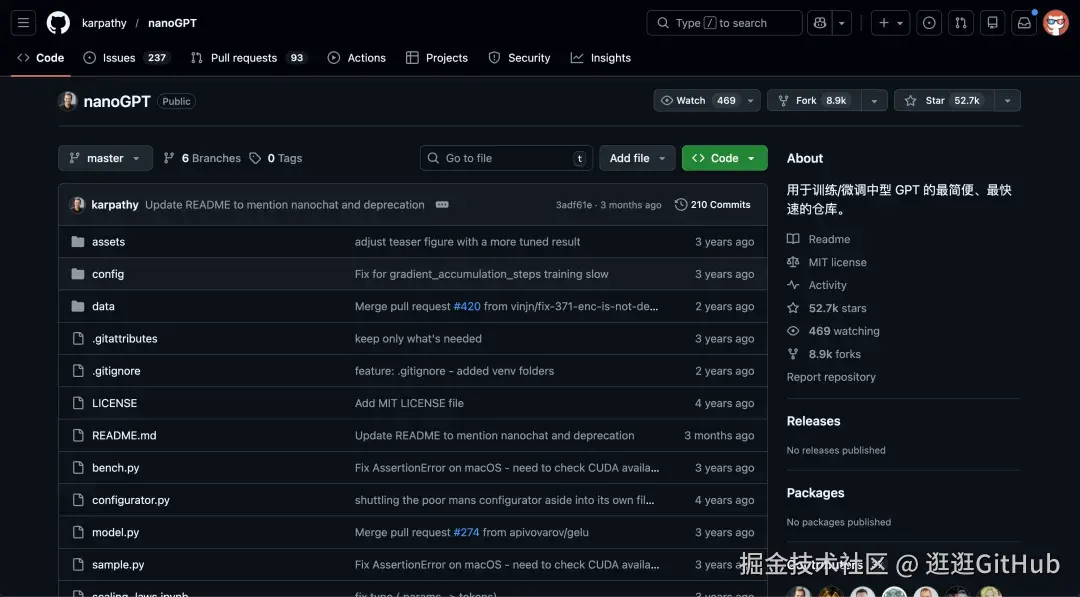
Task: Open the MIT license link in About
Action: tap(837, 262)
